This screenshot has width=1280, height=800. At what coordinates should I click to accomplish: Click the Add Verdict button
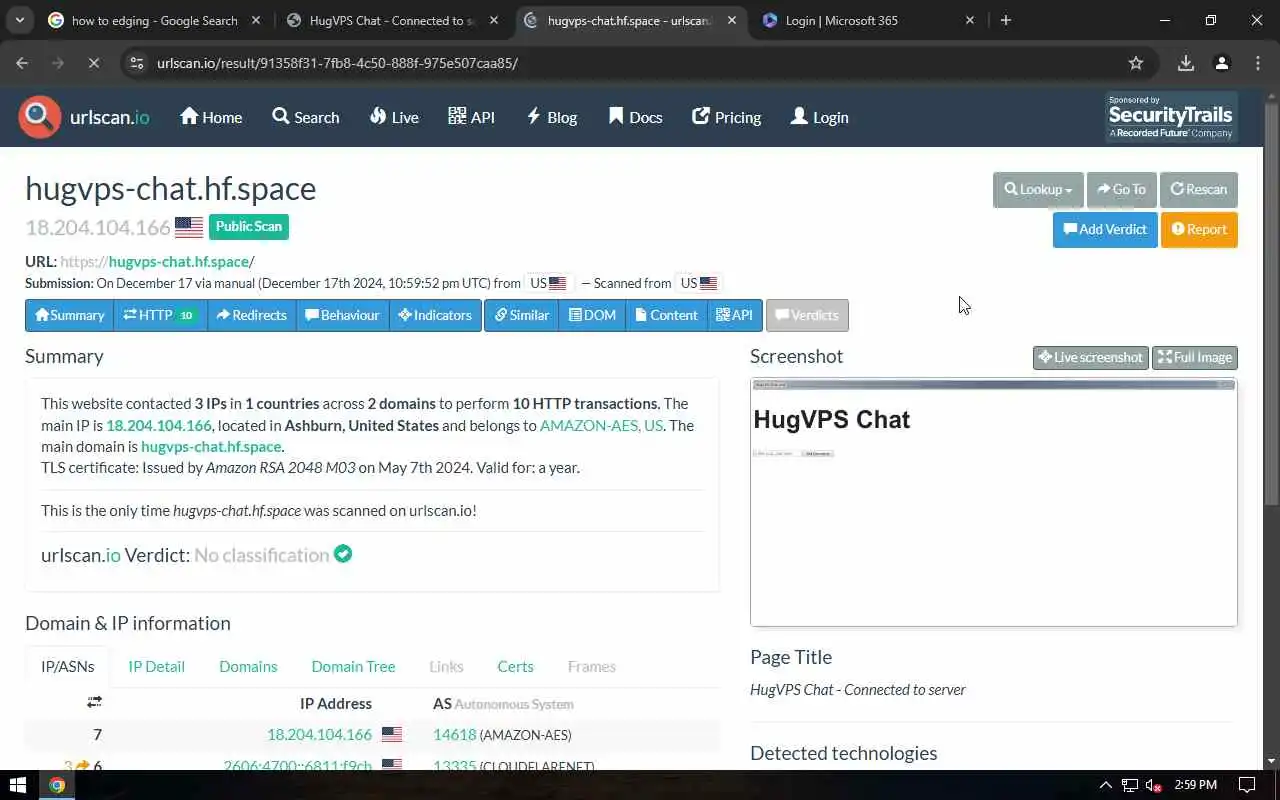1105,229
